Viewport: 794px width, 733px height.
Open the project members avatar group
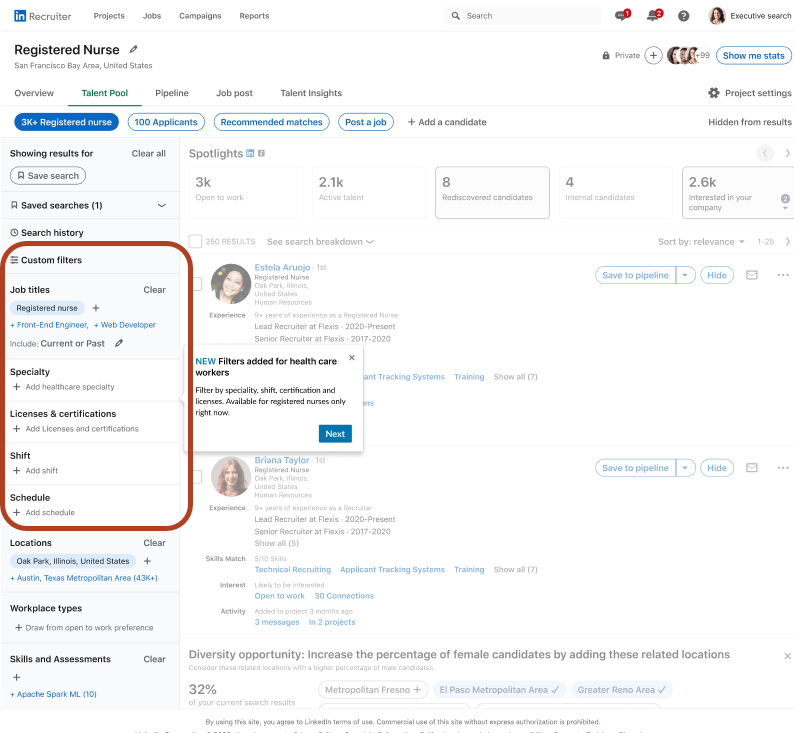pos(688,55)
